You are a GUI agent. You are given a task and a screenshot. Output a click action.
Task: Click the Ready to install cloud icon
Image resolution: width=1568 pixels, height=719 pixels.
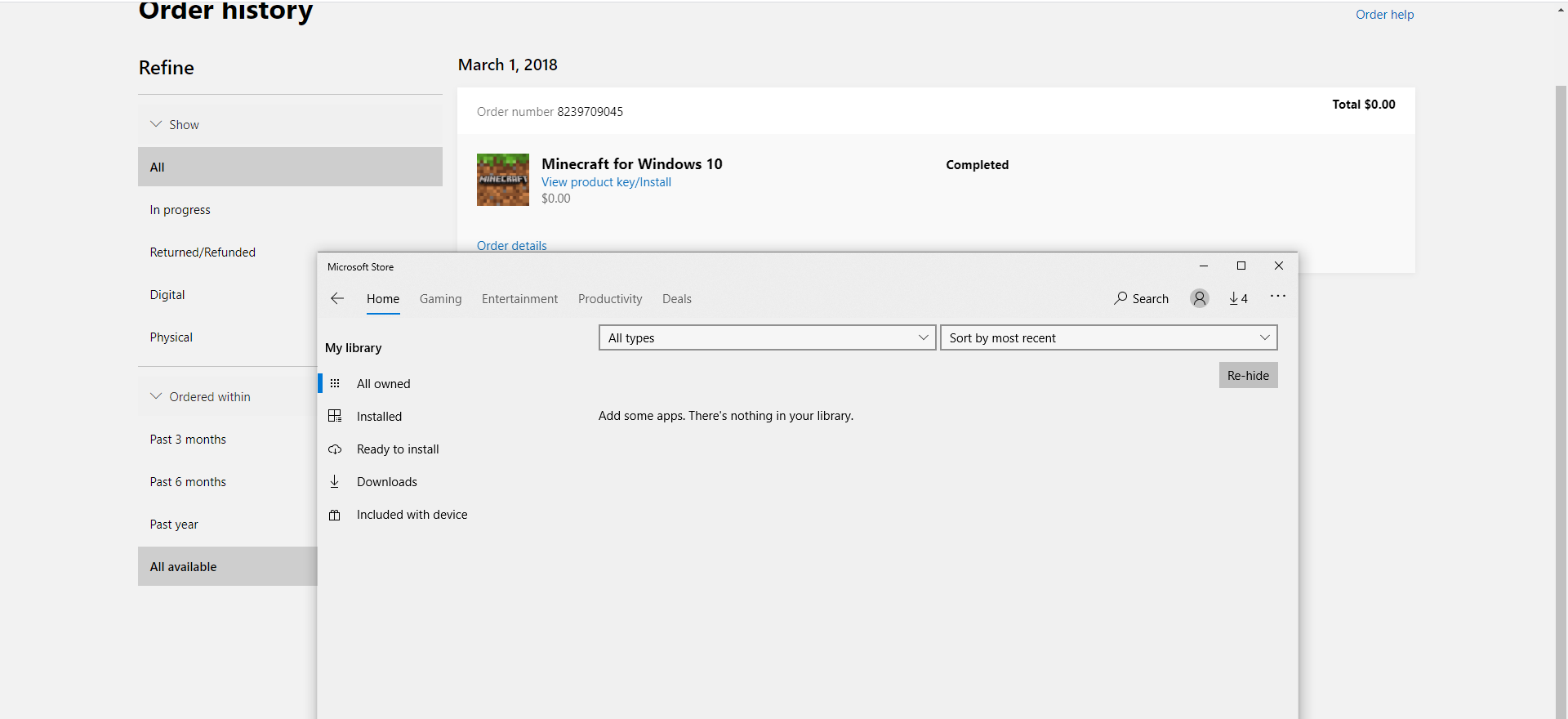[x=335, y=449]
